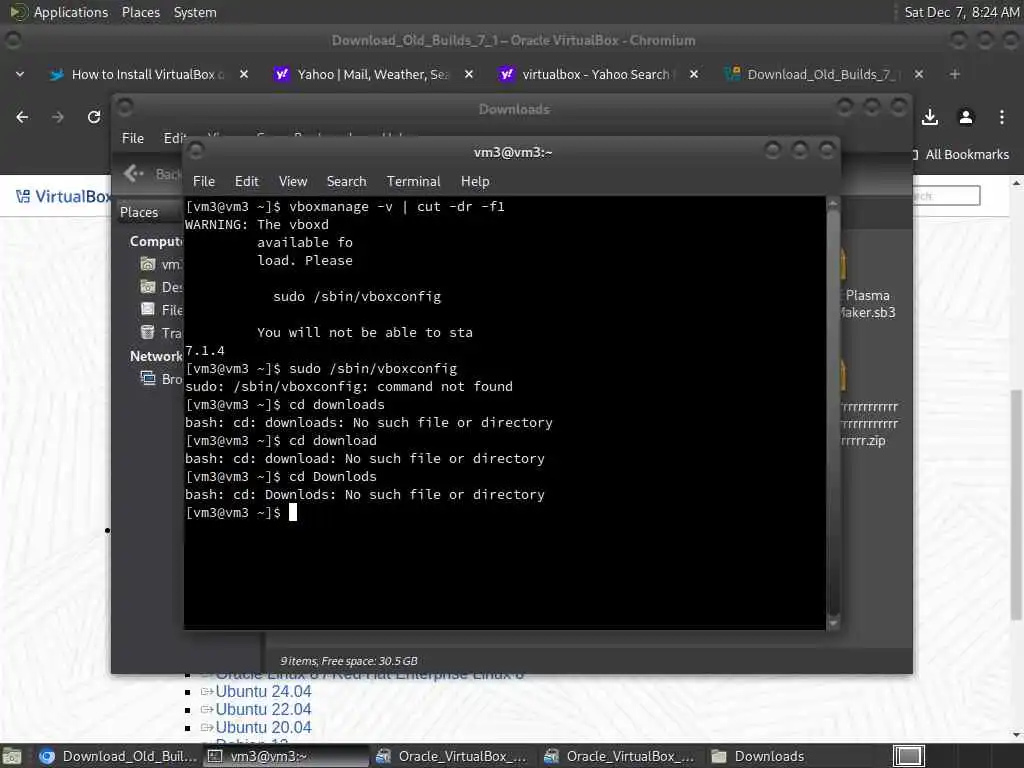Image resolution: width=1024 pixels, height=768 pixels.
Task: Open the Ubuntu 24.04 download link
Action: (x=263, y=692)
